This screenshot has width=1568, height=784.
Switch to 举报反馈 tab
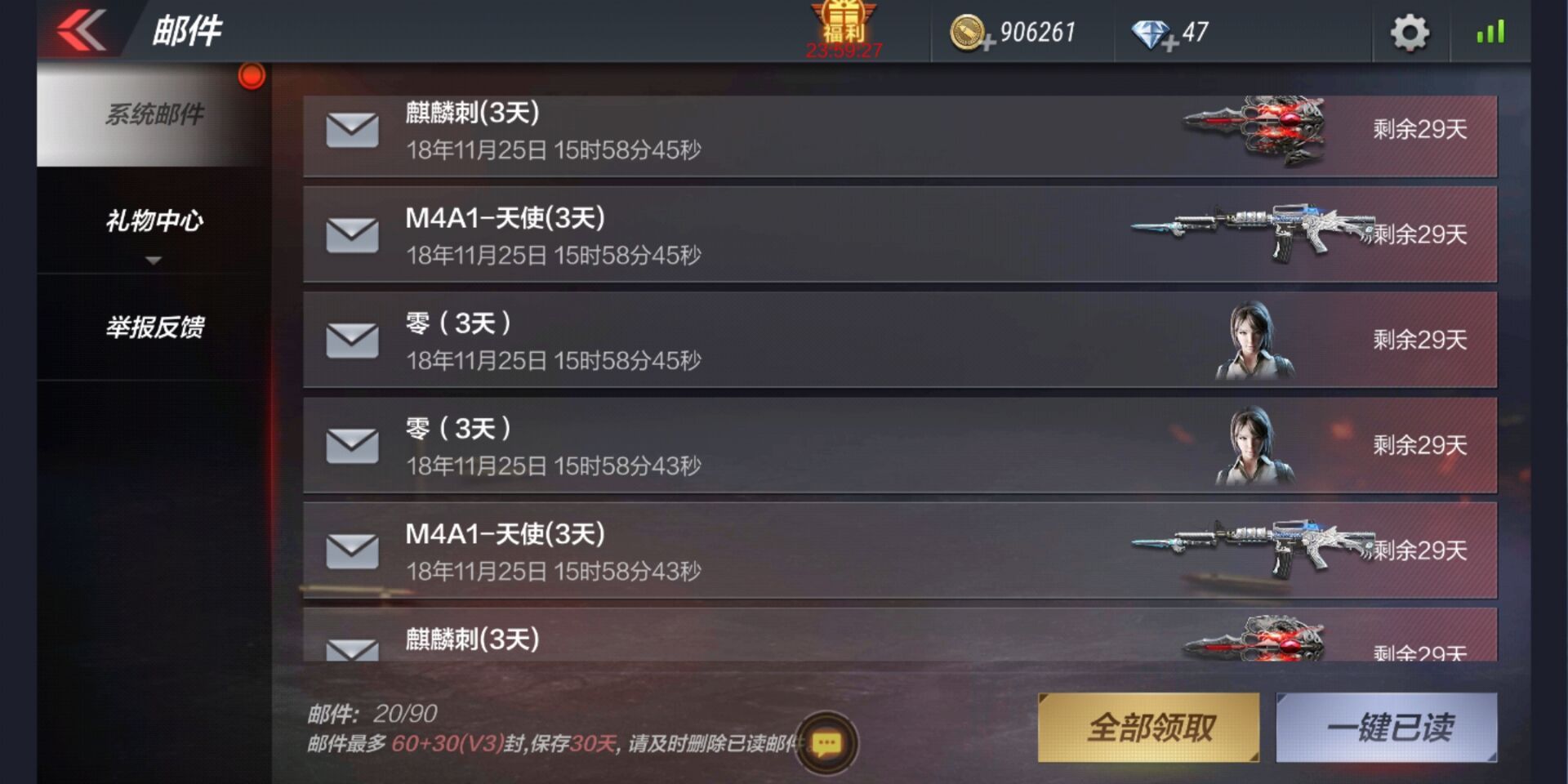pyautogui.click(x=154, y=327)
